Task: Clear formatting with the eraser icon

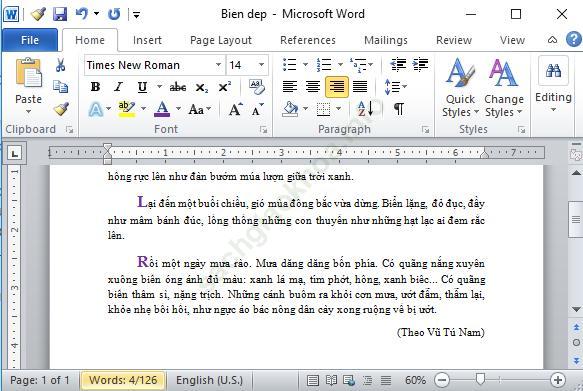Action: [257, 87]
